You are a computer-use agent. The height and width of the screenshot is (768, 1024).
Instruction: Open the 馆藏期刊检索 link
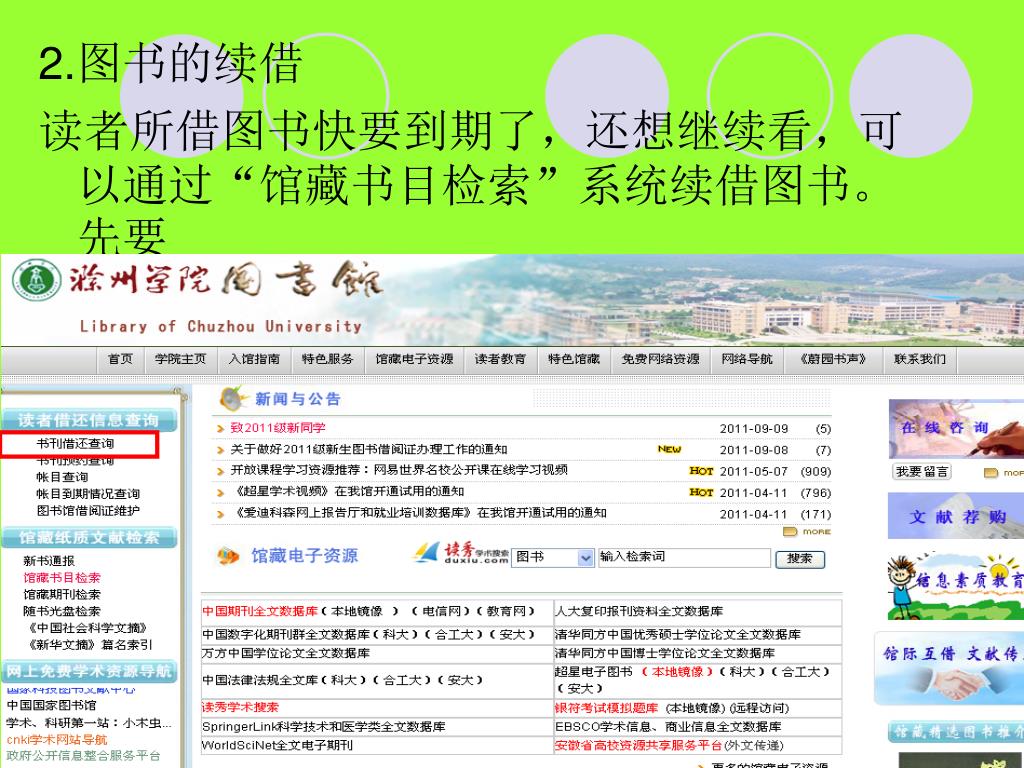pos(62,595)
